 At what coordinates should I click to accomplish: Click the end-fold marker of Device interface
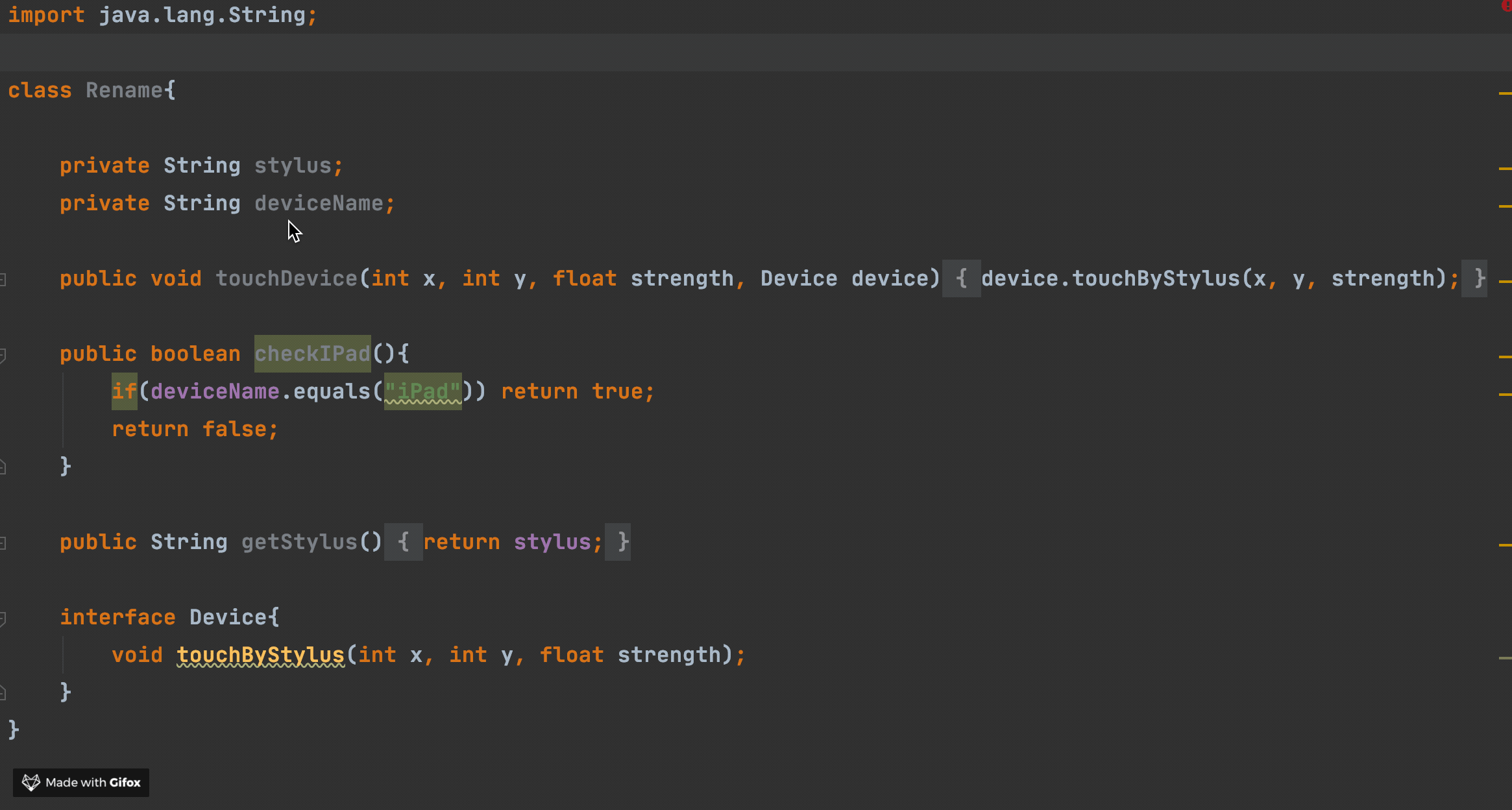point(3,693)
